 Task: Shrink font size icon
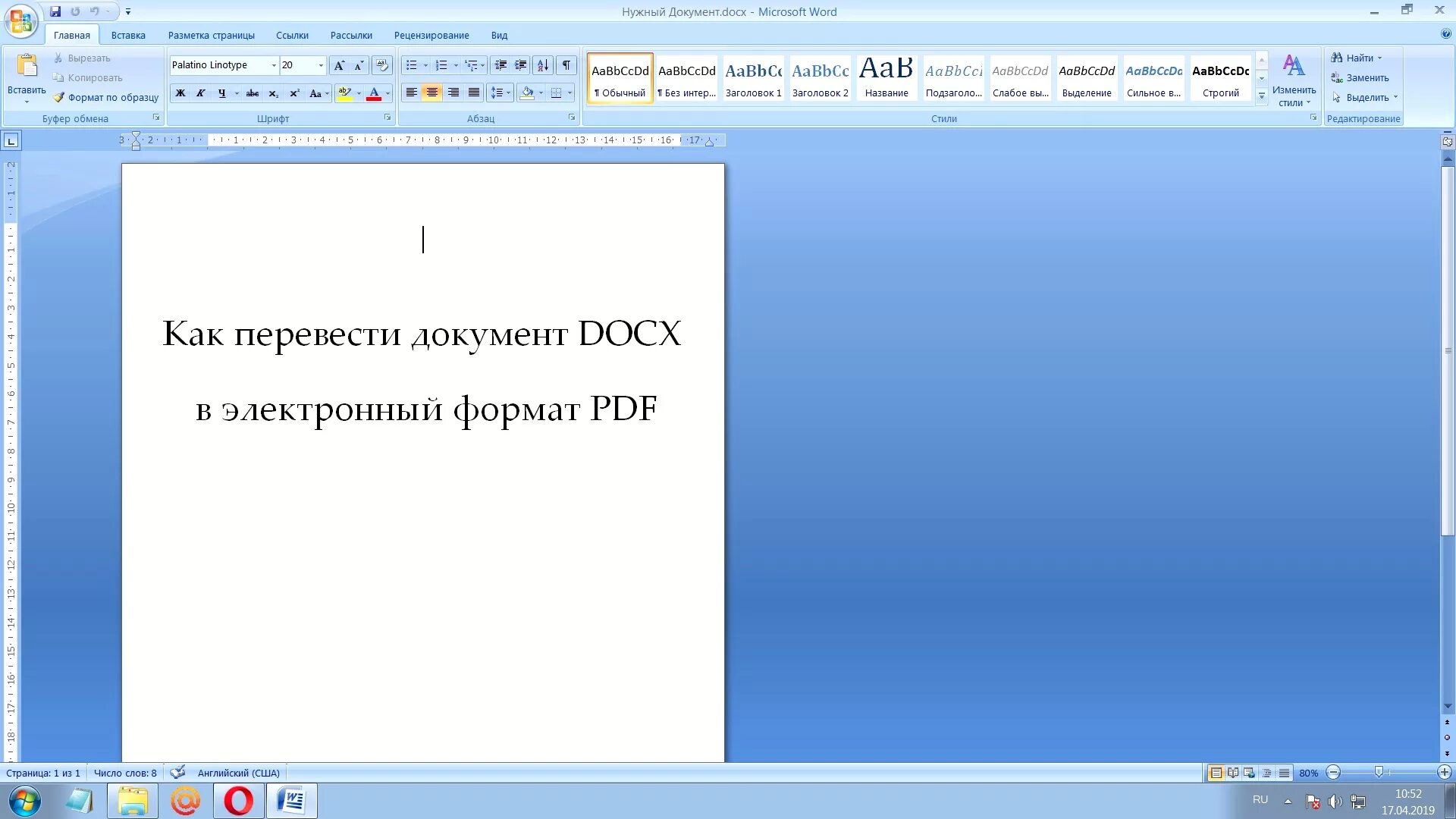tap(359, 65)
